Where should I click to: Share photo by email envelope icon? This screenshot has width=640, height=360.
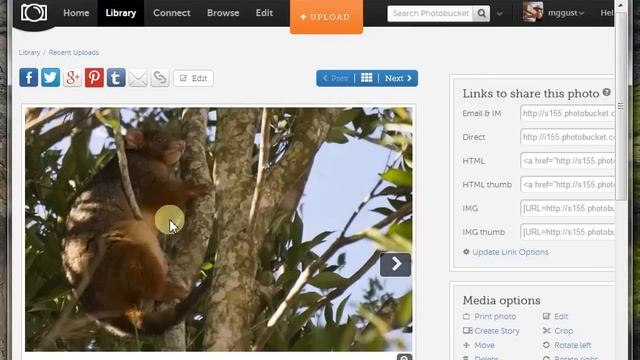(x=138, y=78)
